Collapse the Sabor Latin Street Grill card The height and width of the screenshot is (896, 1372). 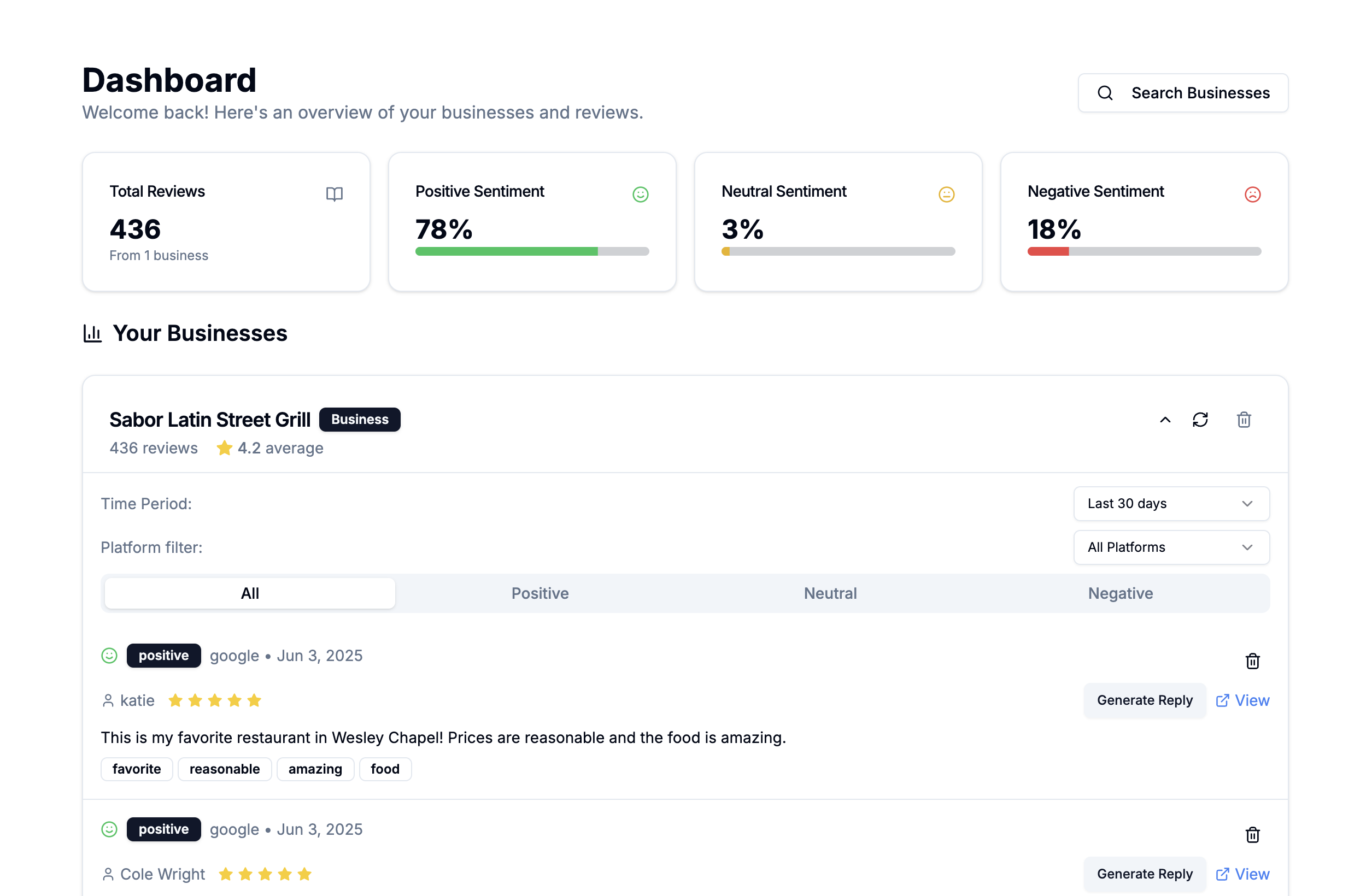coord(1164,420)
